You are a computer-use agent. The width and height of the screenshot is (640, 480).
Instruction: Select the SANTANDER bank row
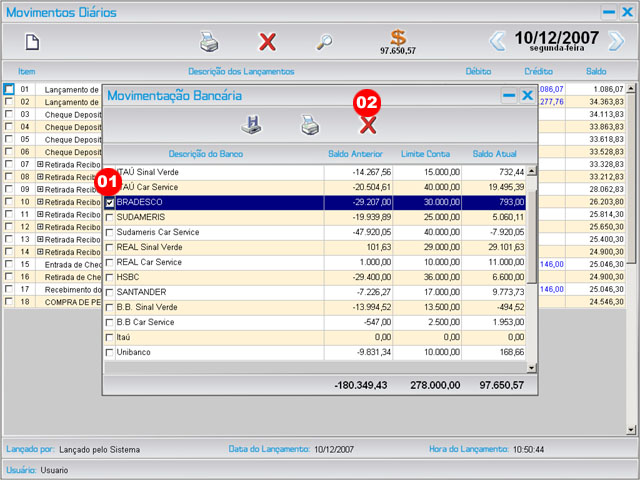[x=200, y=292]
